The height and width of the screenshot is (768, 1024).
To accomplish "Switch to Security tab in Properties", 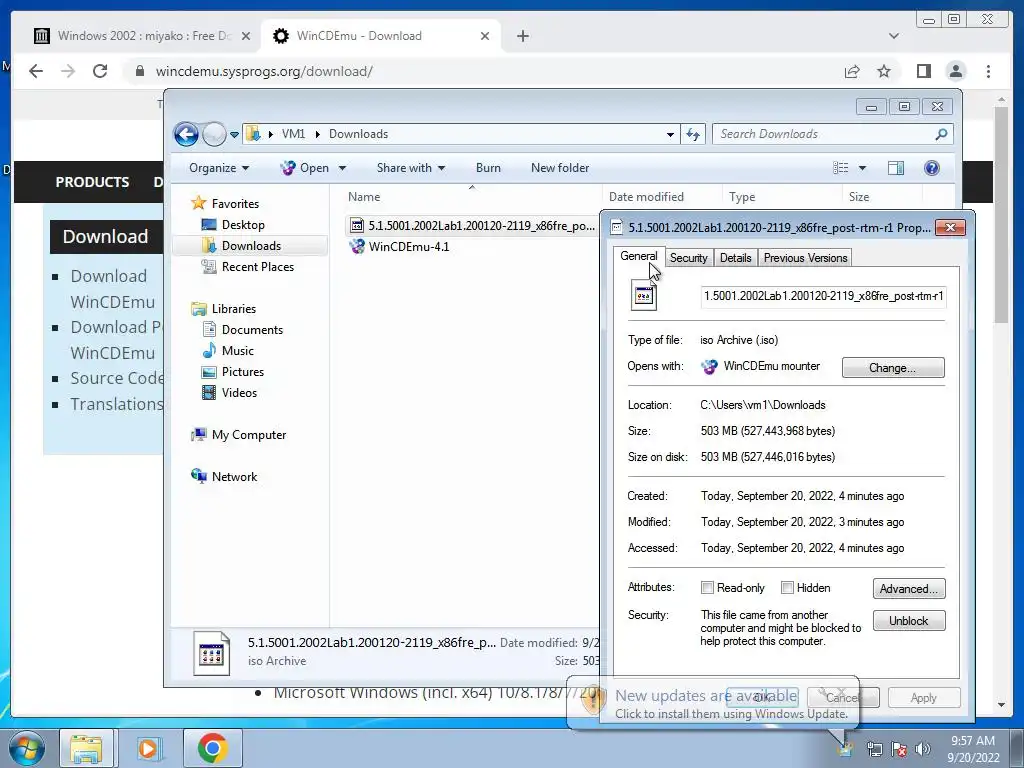I will coord(688,258).
